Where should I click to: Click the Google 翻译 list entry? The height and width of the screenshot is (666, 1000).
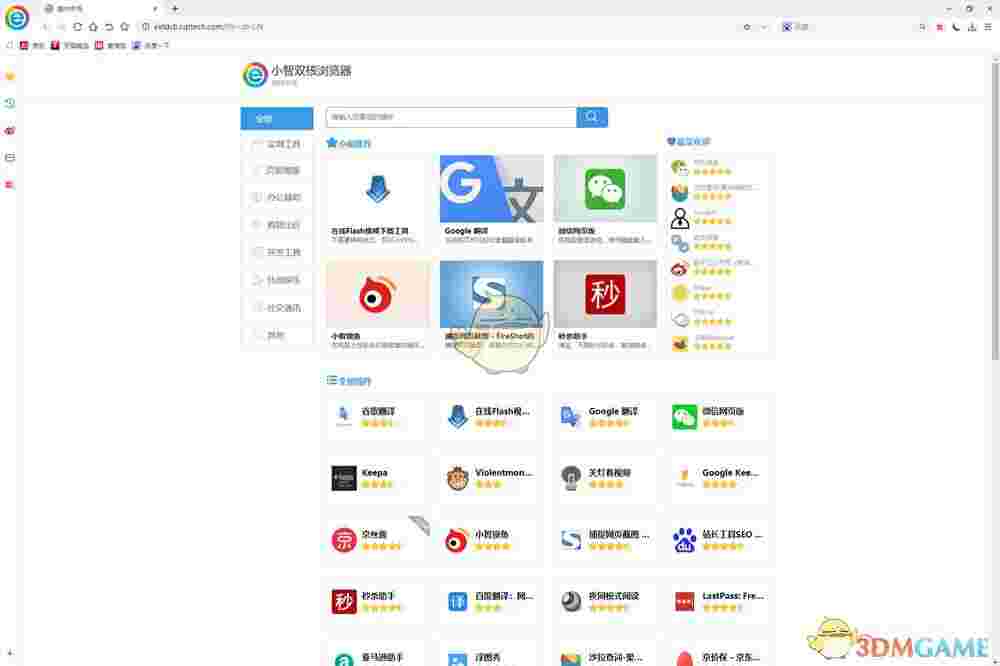pos(605,417)
